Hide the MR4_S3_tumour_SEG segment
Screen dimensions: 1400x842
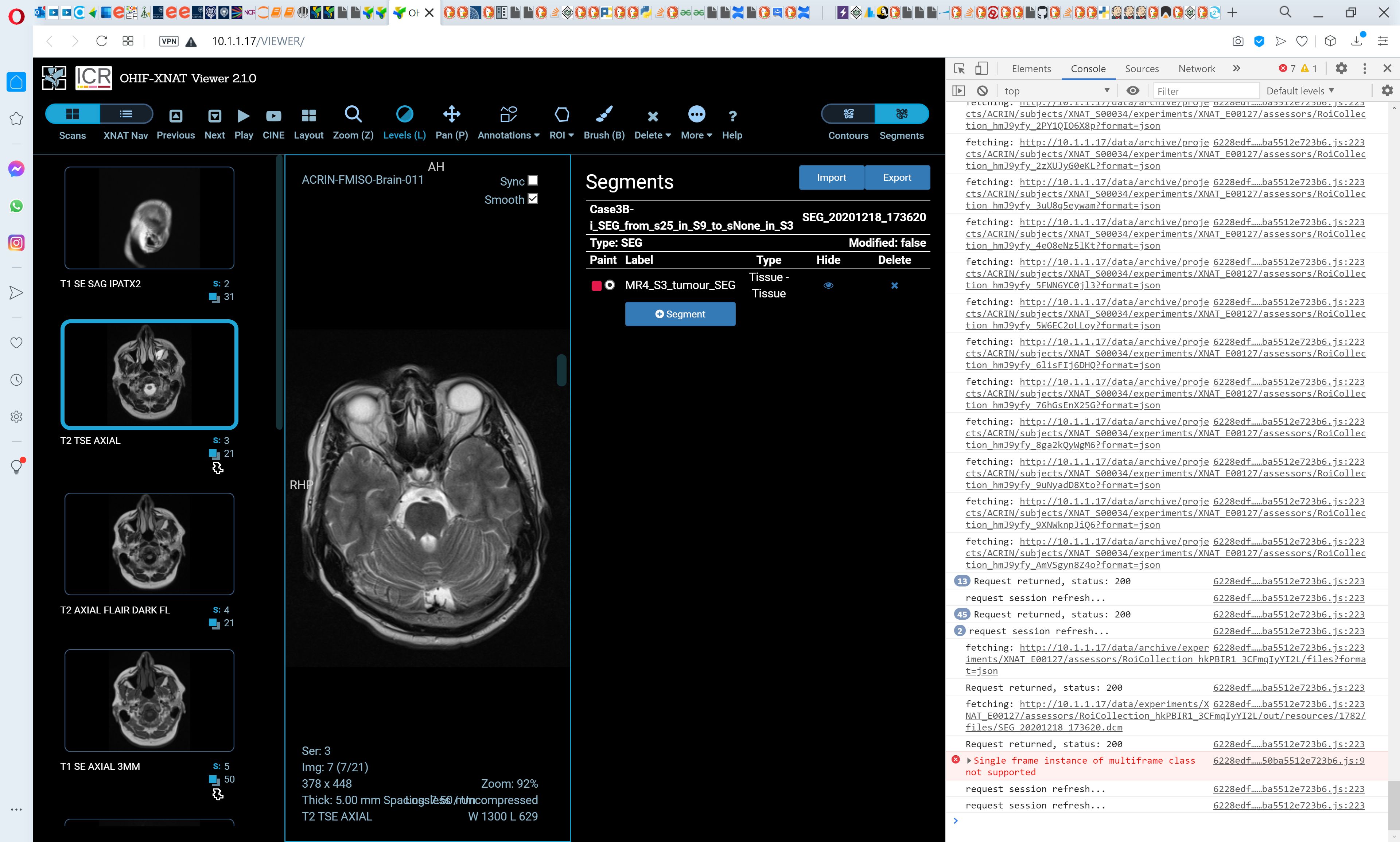(829, 285)
